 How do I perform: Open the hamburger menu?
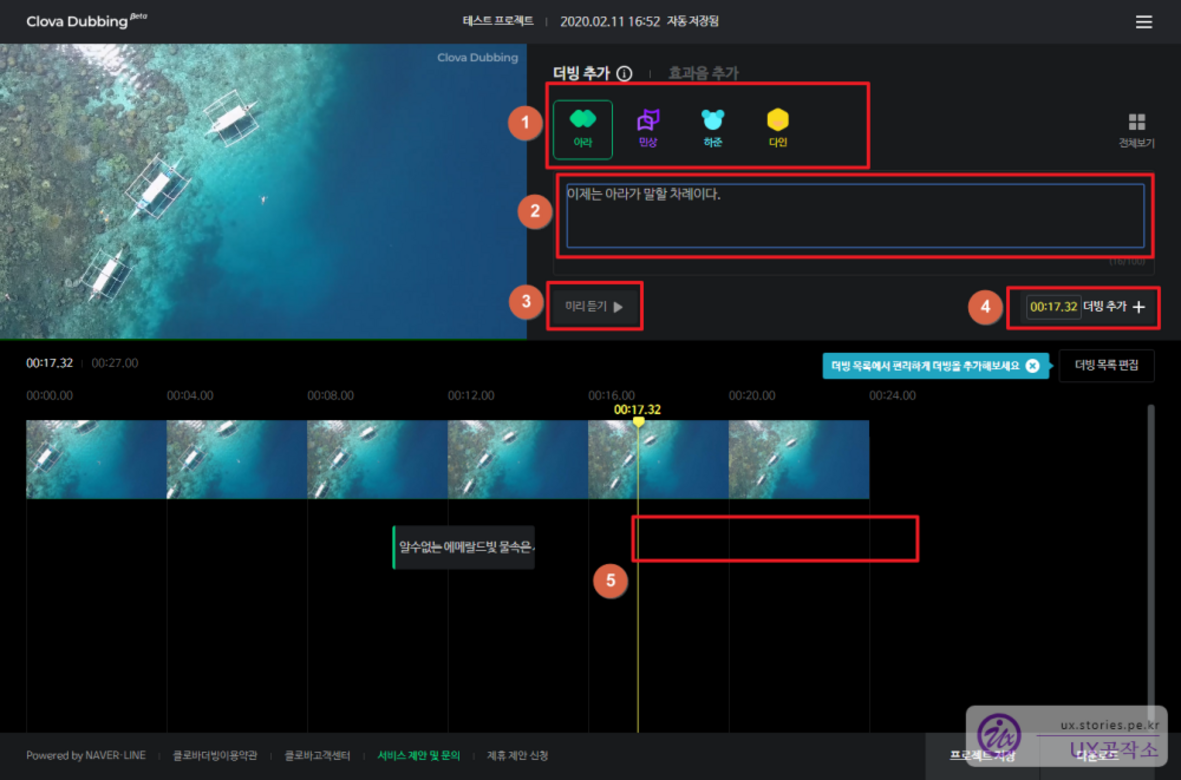coord(1144,22)
